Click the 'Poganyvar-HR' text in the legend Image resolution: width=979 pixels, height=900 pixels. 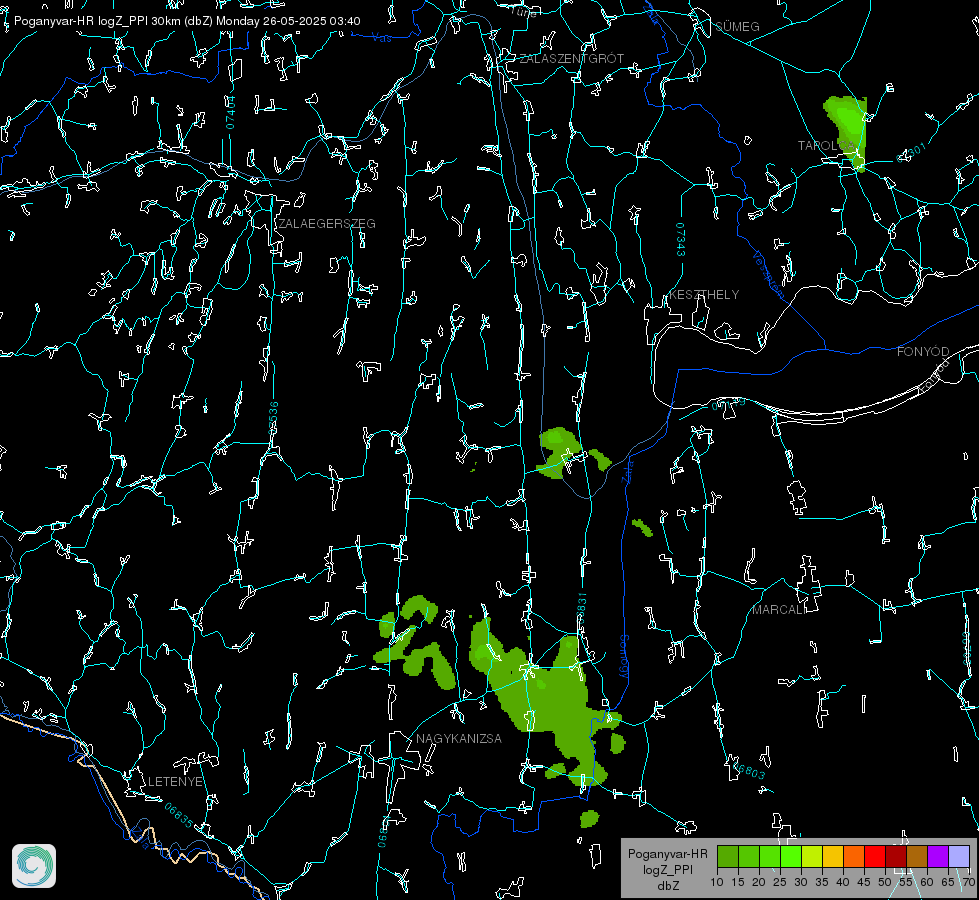[x=667, y=854]
